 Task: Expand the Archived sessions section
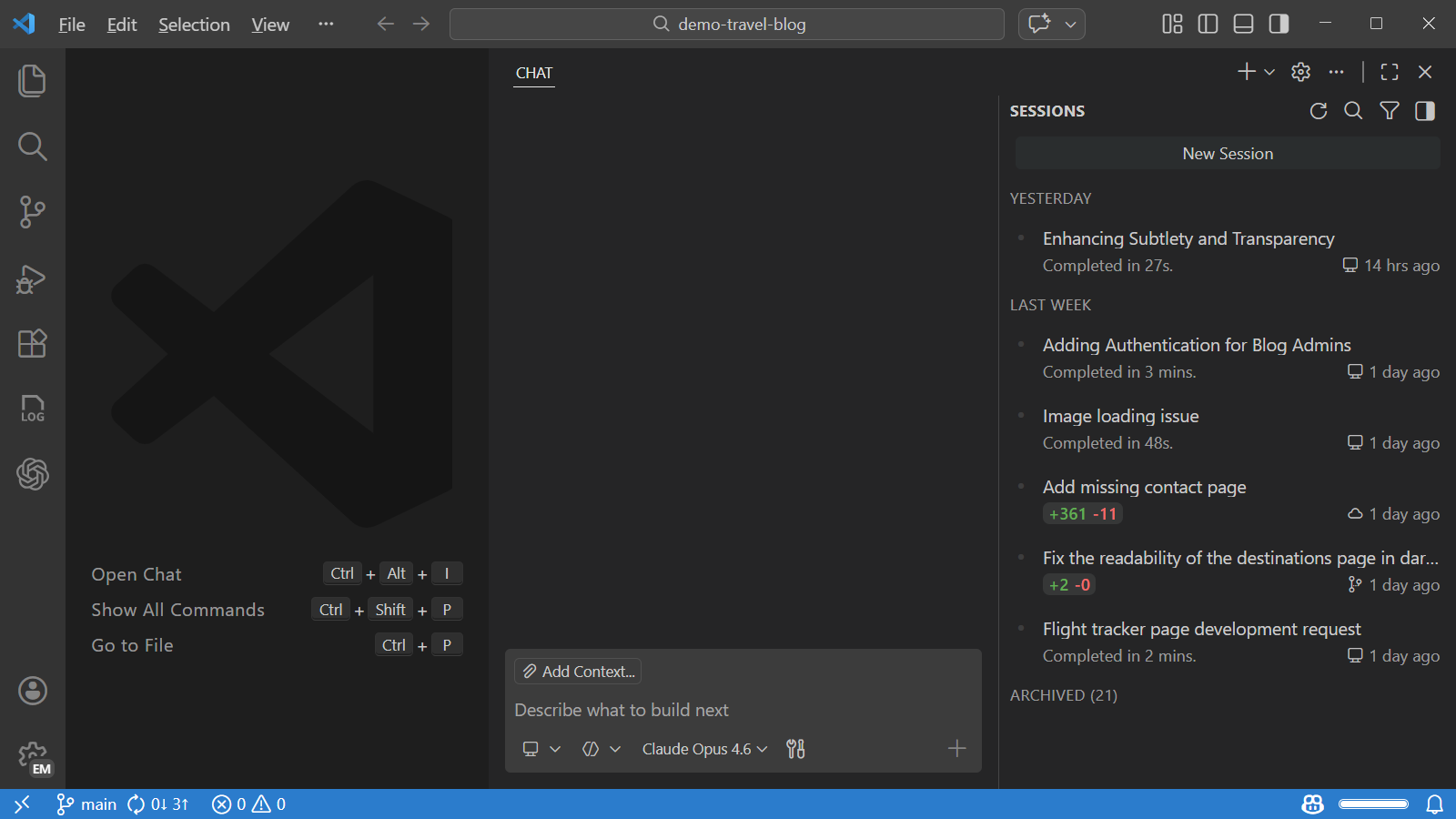pyautogui.click(x=1063, y=695)
